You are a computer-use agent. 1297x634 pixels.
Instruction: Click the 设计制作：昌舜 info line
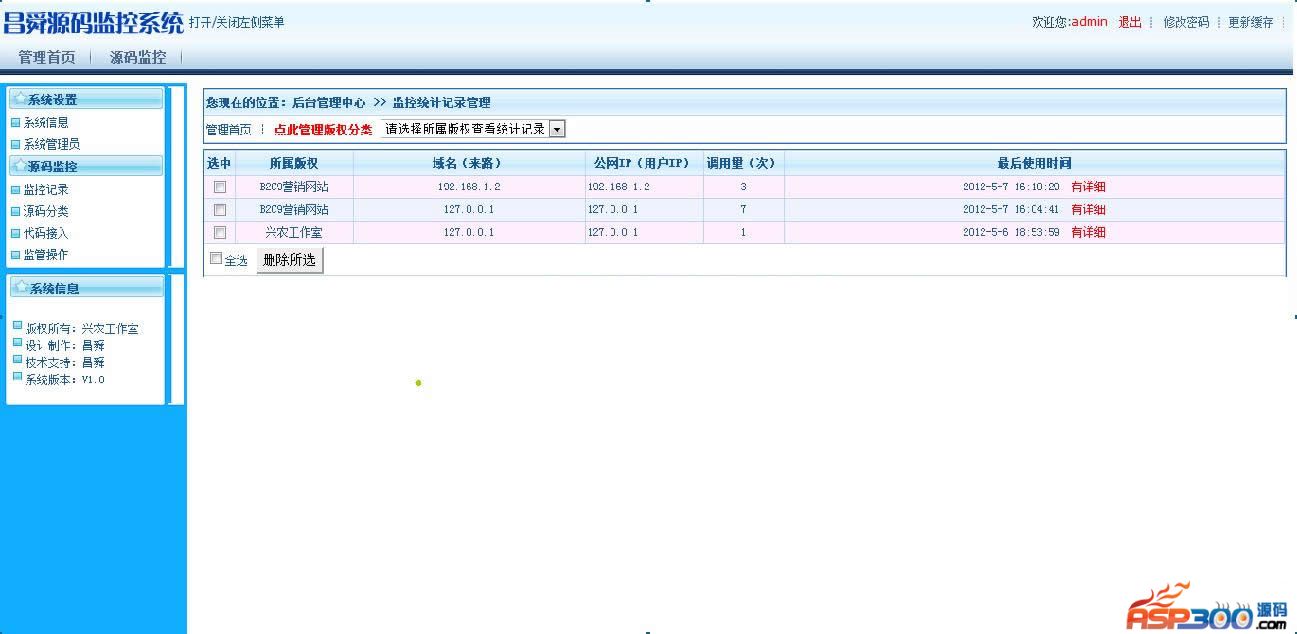[x=65, y=345]
